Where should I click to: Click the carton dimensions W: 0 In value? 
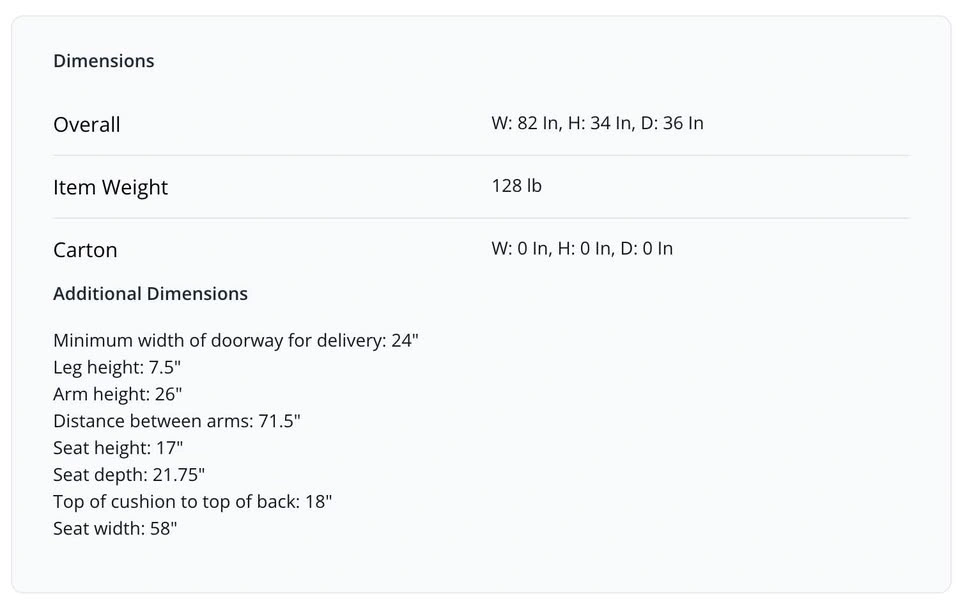(x=520, y=249)
